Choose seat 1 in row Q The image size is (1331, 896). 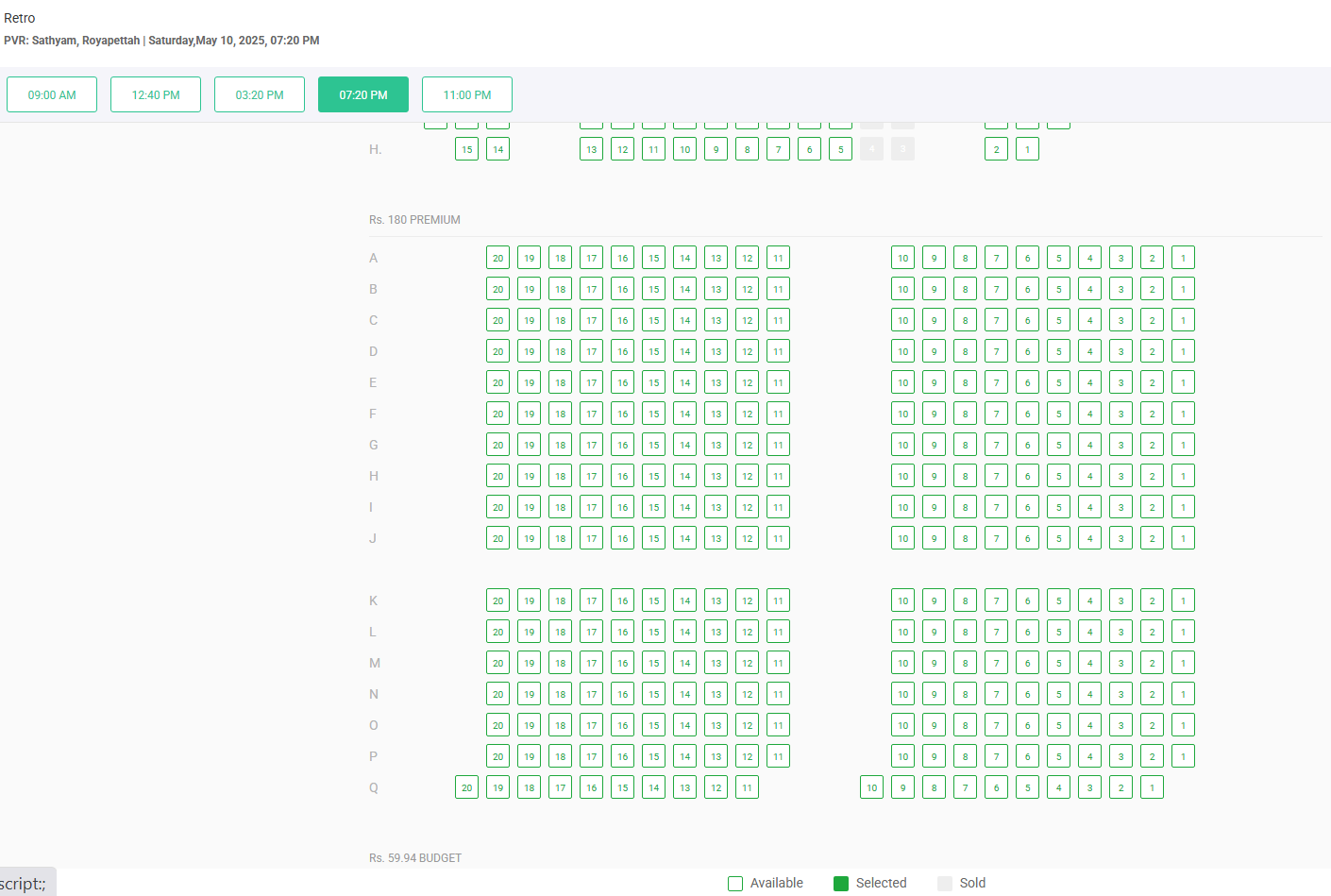[x=1152, y=787]
